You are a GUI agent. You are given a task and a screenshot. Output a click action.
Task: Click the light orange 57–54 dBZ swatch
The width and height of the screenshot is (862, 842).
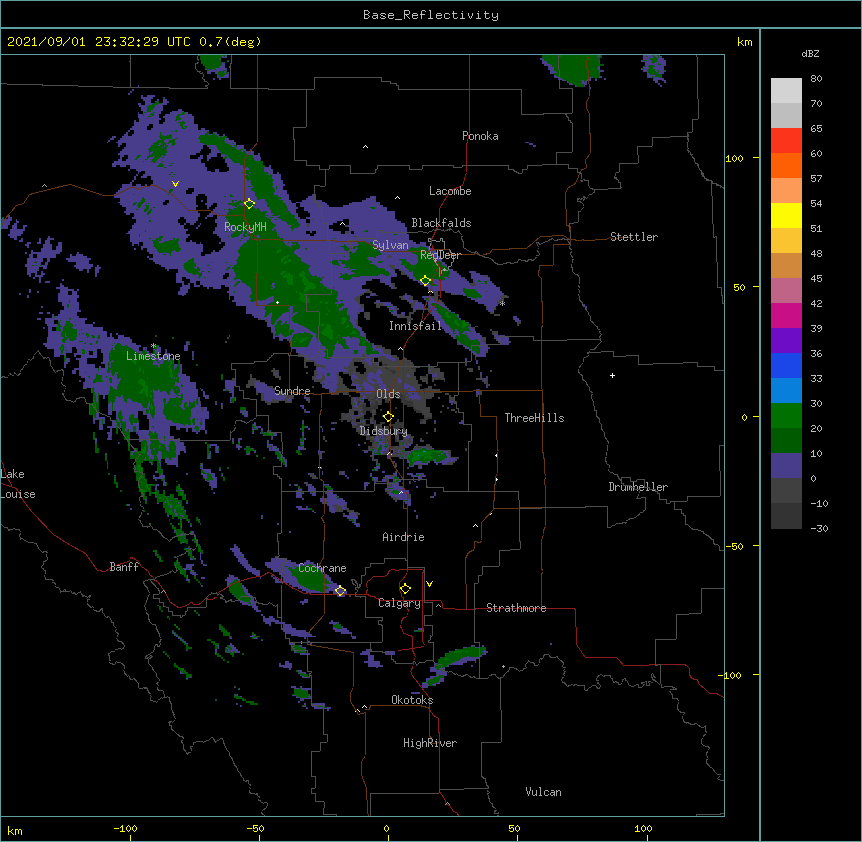point(786,191)
